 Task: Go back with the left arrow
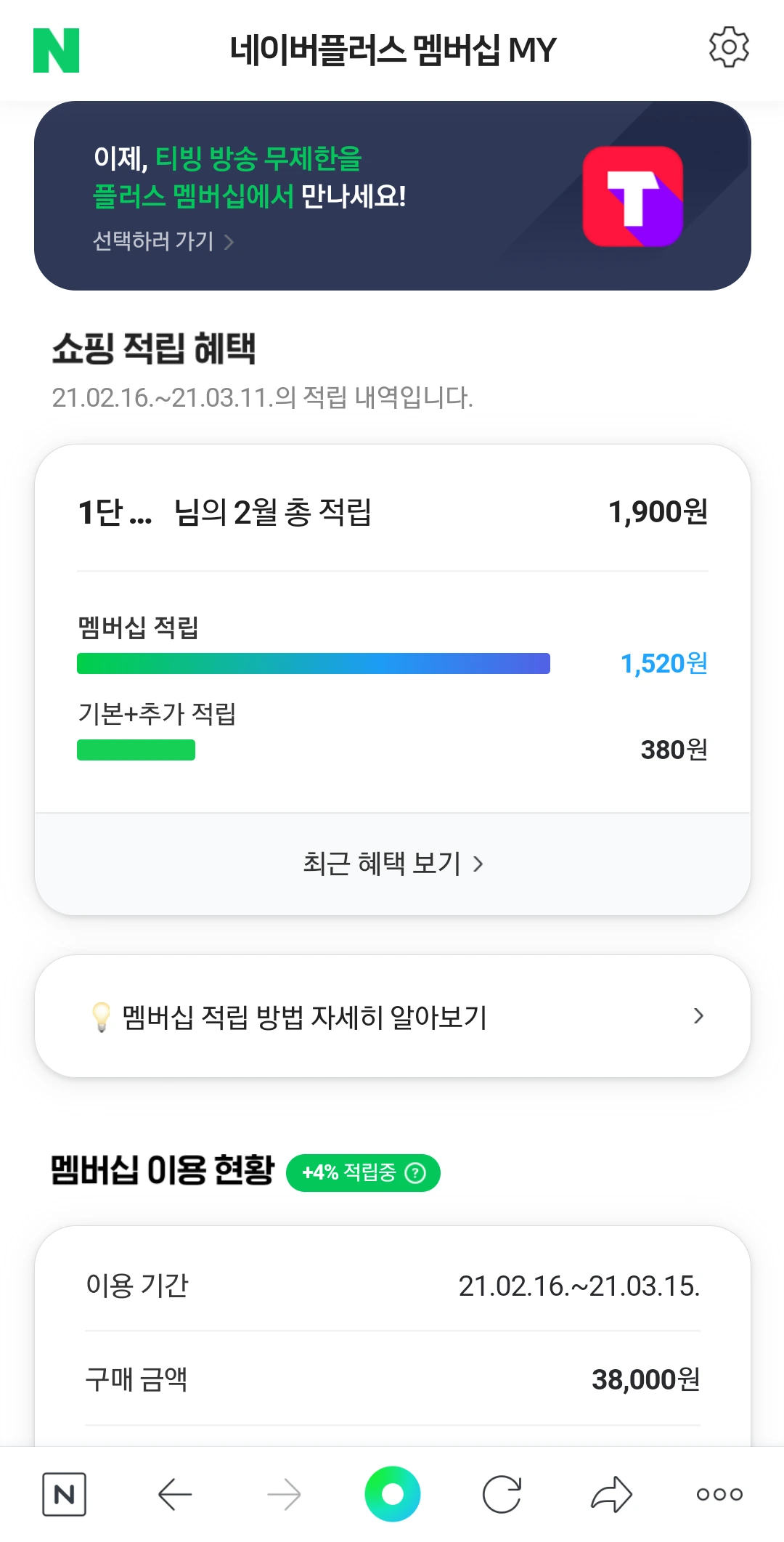pyautogui.click(x=174, y=1495)
